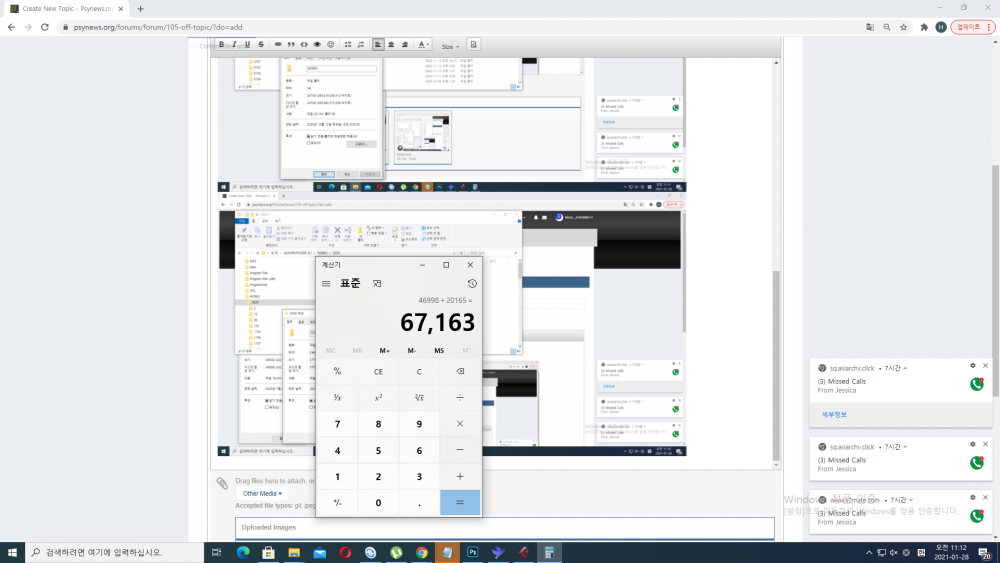This screenshot has width=1000, height=563.
Task: Open Photoshop from the Windows taskbar
Action: 472,552
